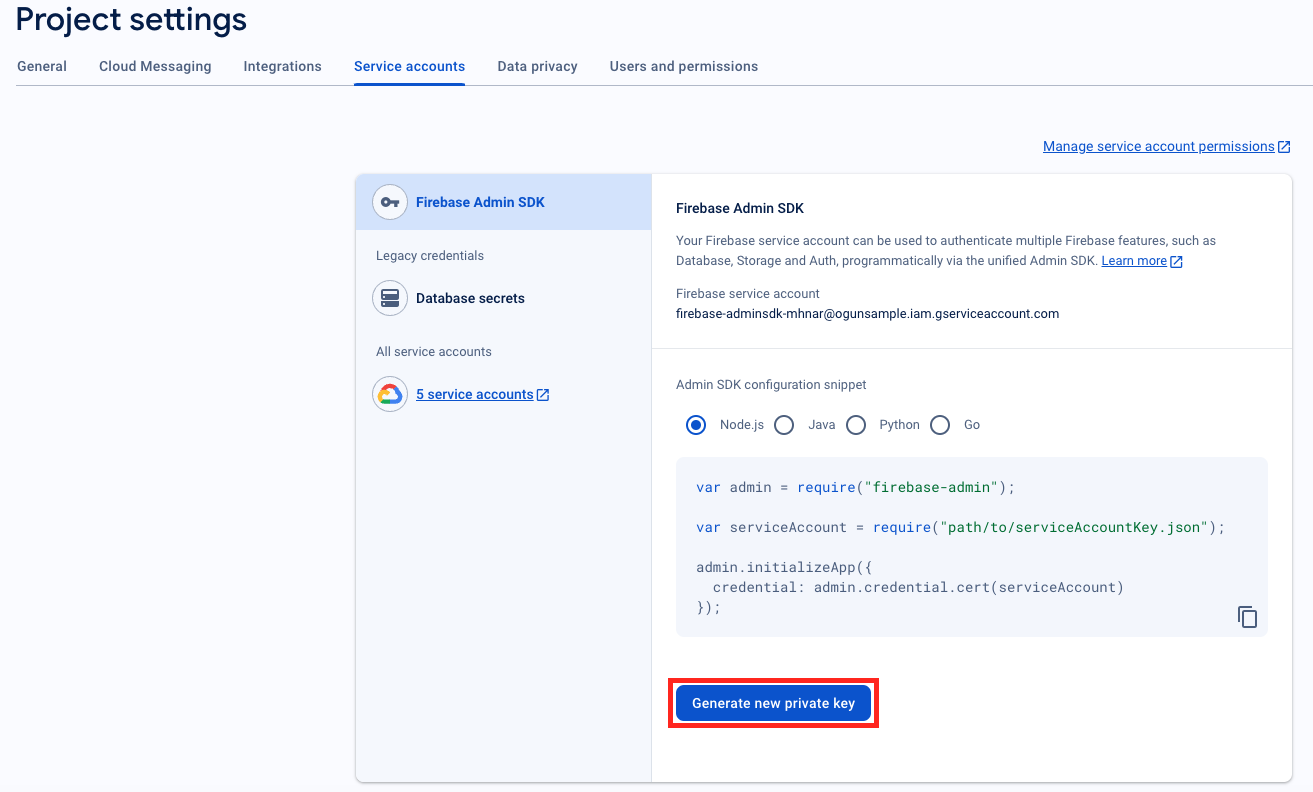Image resolution: width=1313 pixels, height=792 pixels.
Task: Click external link icon beside 5 service accounts
Action: (543, 395)
